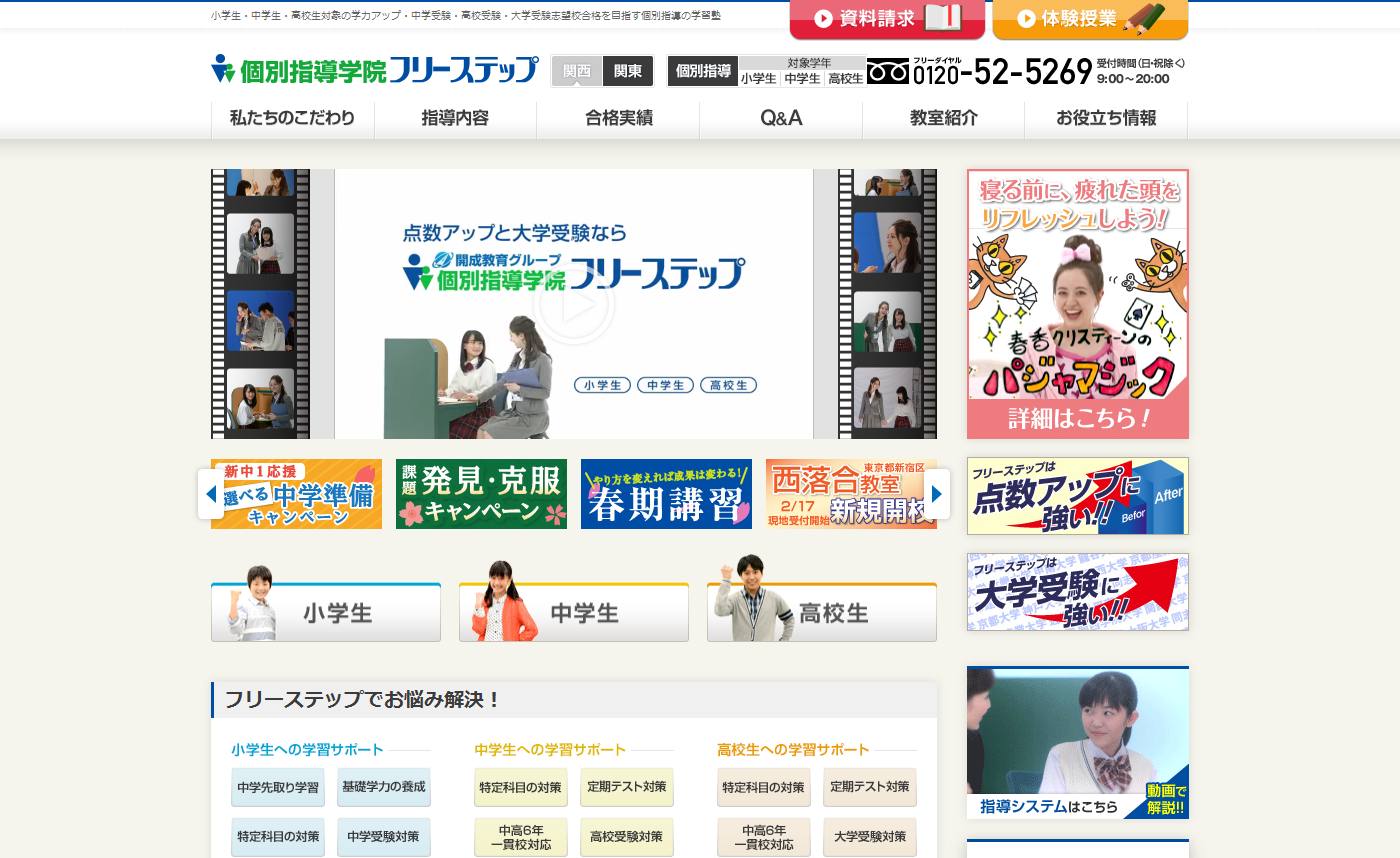Select 個別指導 in header
1400x858 pixels.
tap(703, 71)
